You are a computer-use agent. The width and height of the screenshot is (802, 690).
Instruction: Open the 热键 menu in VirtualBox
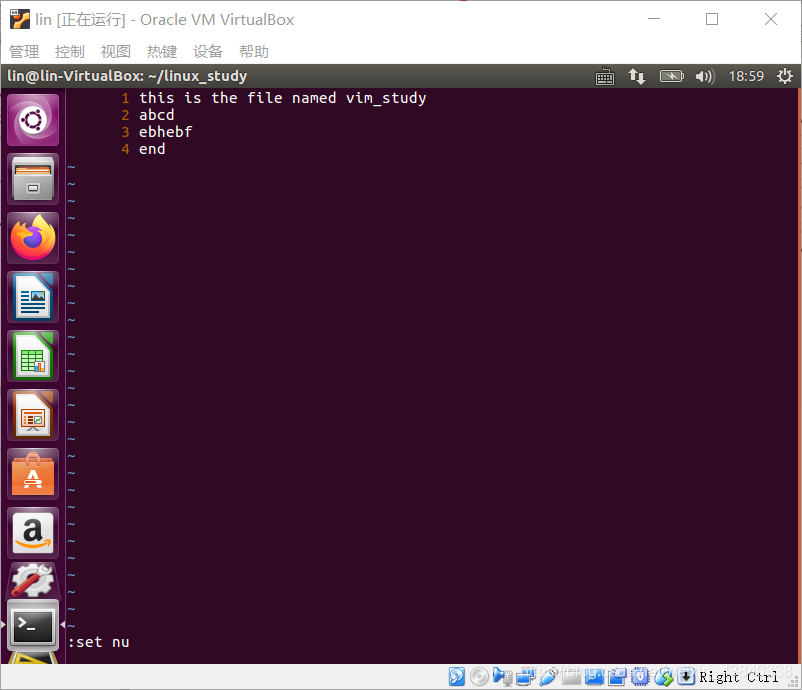pyautogui.click(x=161, y=51)
